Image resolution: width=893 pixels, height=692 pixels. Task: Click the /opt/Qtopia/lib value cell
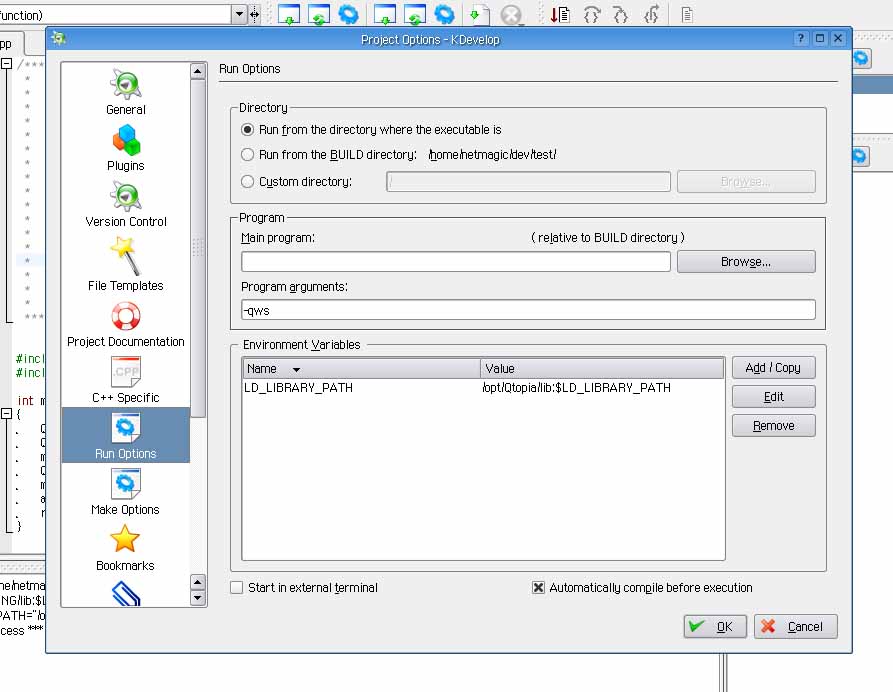[576, 388]
